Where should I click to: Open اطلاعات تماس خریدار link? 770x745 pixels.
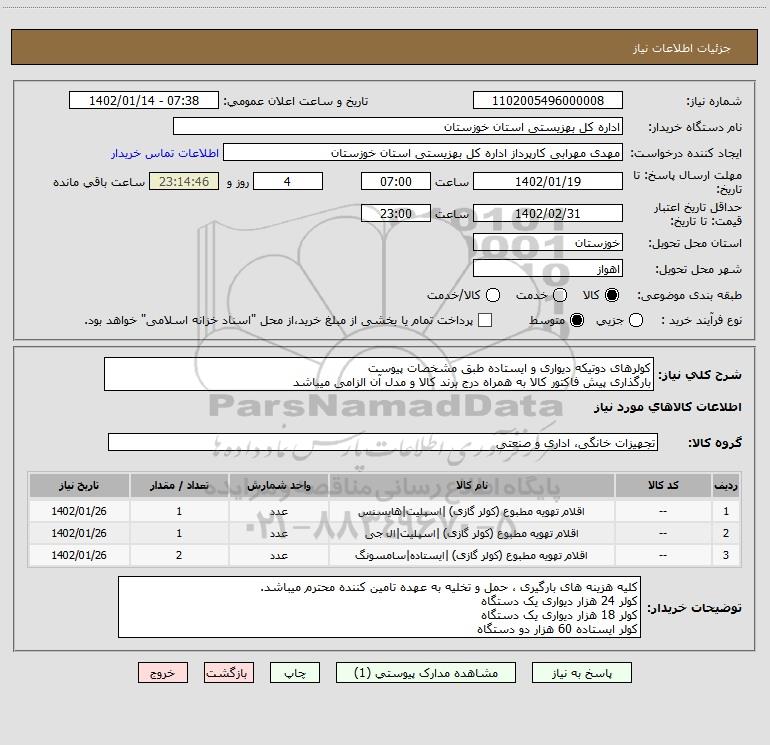165,153
